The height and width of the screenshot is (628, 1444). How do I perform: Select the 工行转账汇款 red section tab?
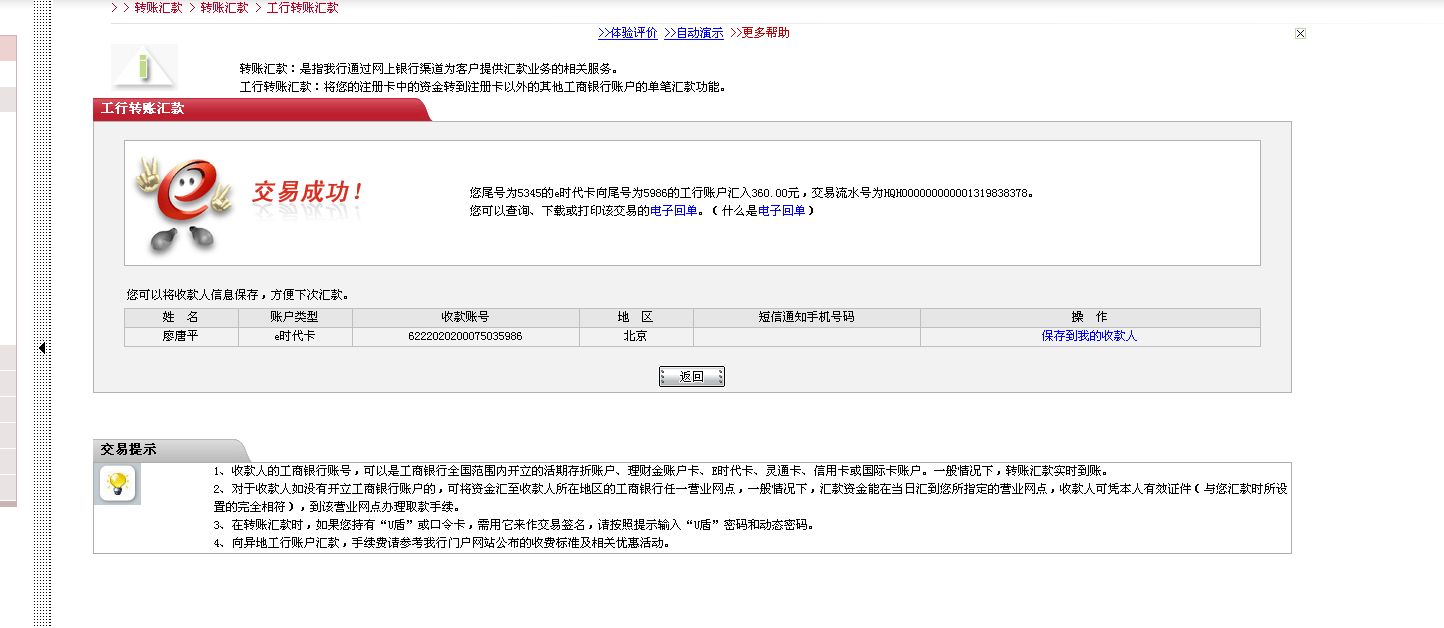[x=143, y=108]
